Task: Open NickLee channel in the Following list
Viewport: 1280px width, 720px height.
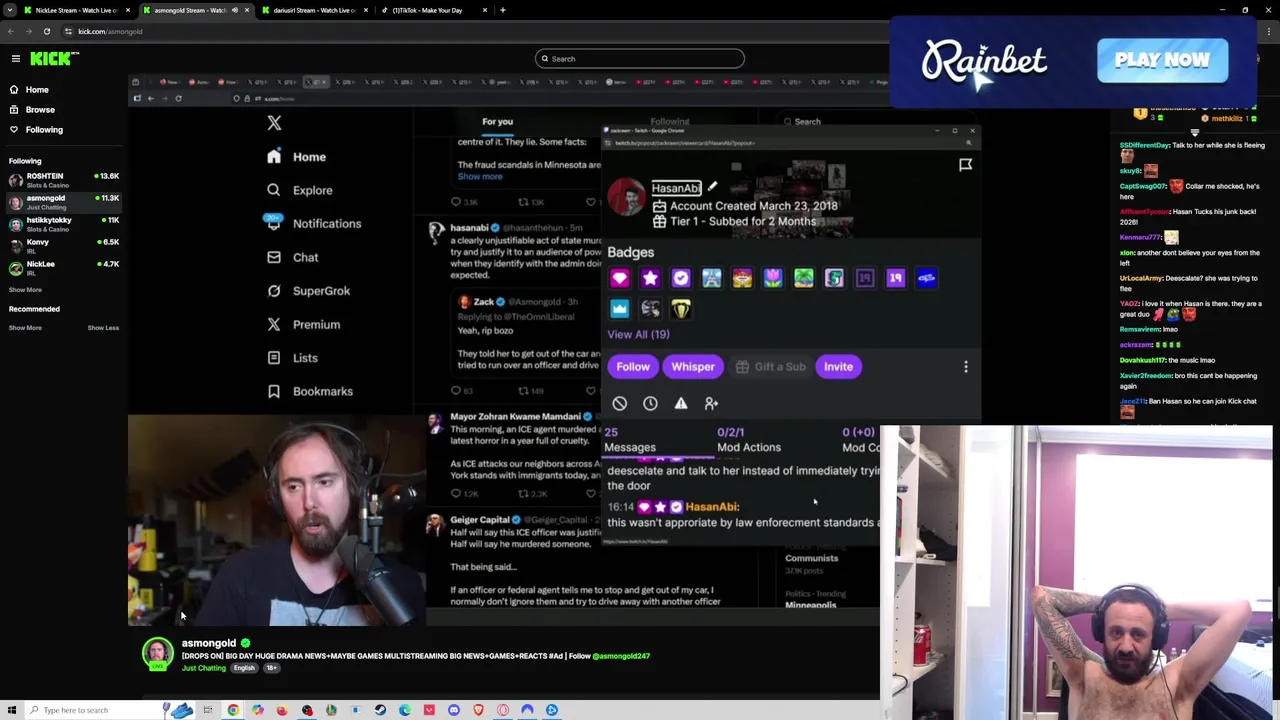Action: 64,268
